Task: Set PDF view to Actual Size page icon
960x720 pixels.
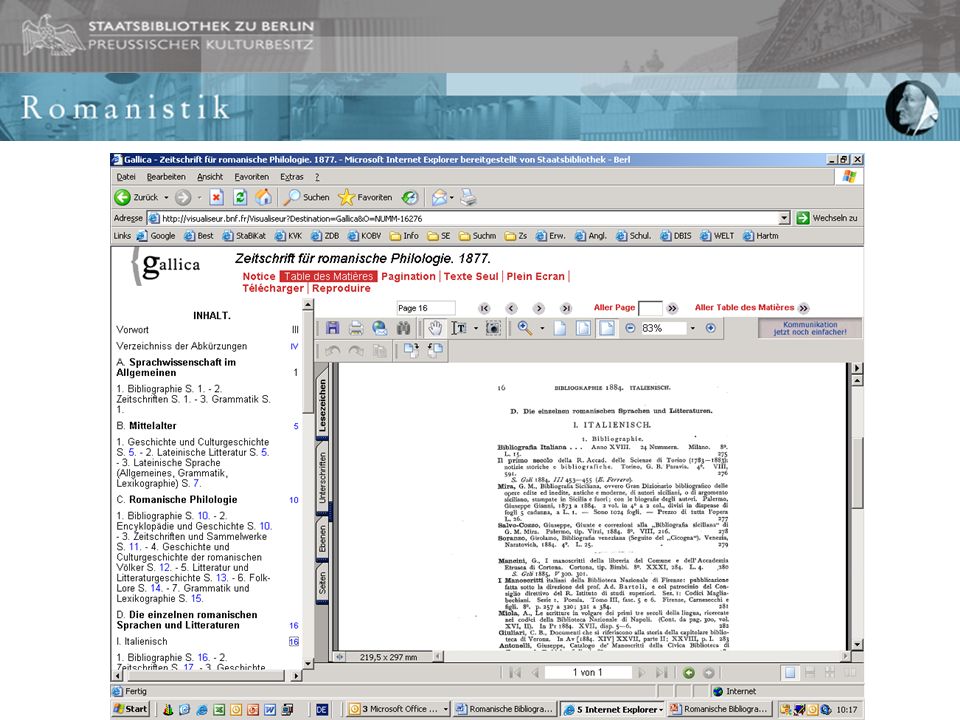Action: point(560,328)
